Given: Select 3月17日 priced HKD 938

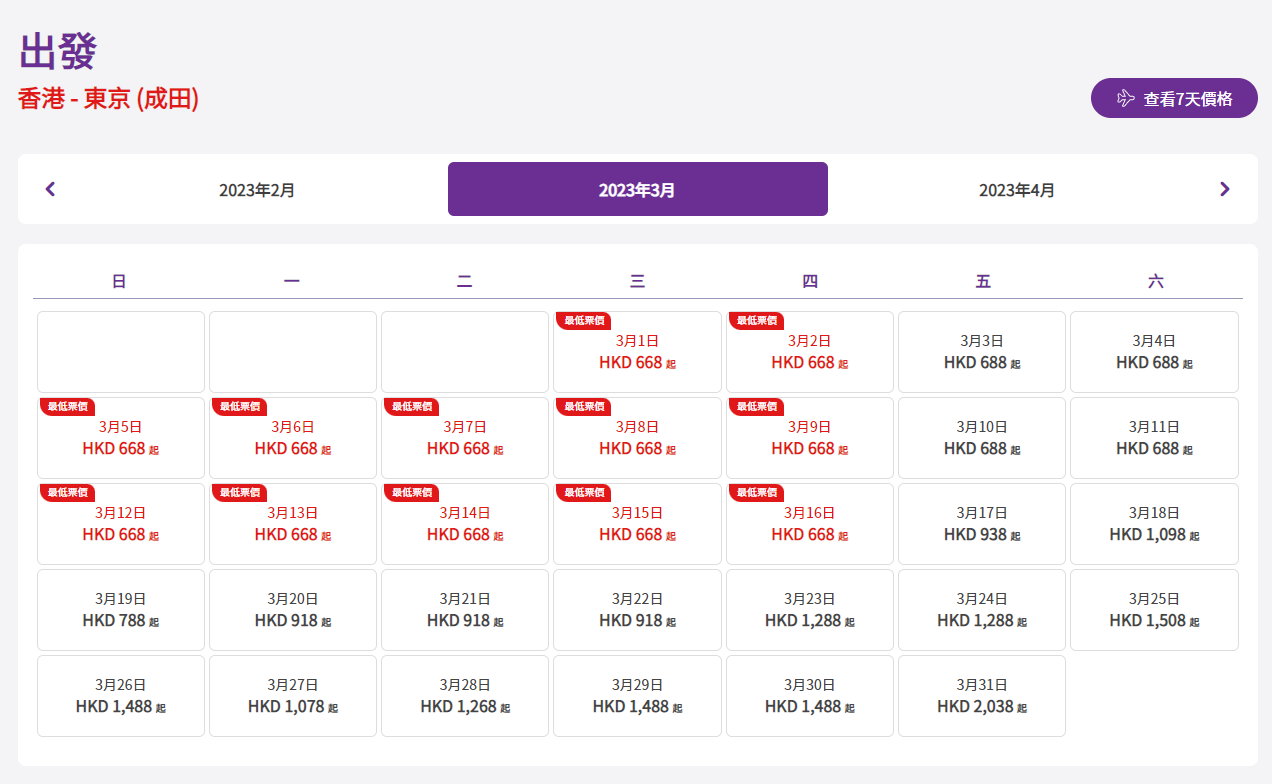Looking at the screenshot, I should [x=982, y=524].
